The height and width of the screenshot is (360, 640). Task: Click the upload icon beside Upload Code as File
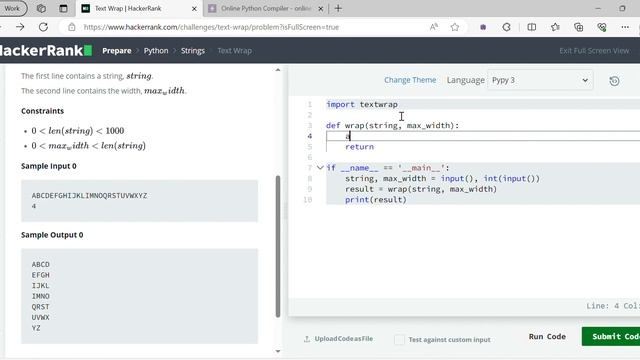(x=307, y=339)
